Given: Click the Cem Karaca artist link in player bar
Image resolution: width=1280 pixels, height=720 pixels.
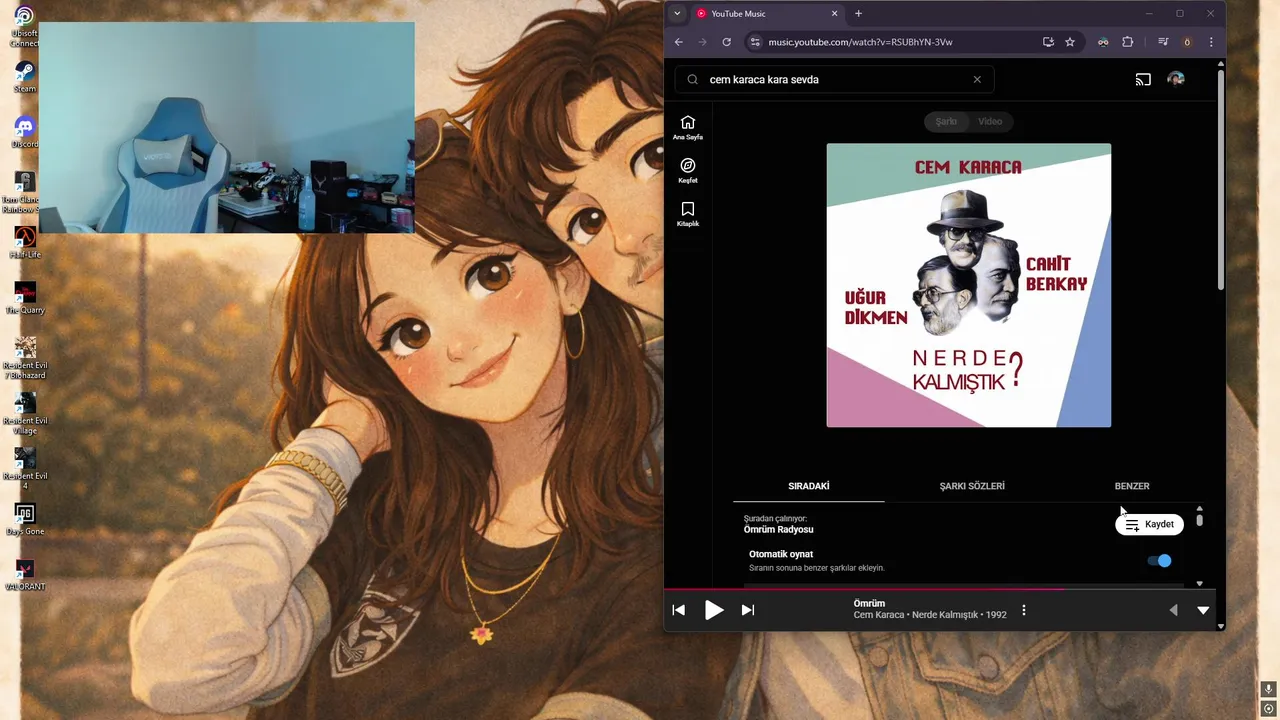Looking at the screenshot, I should [x=879, y=615].
